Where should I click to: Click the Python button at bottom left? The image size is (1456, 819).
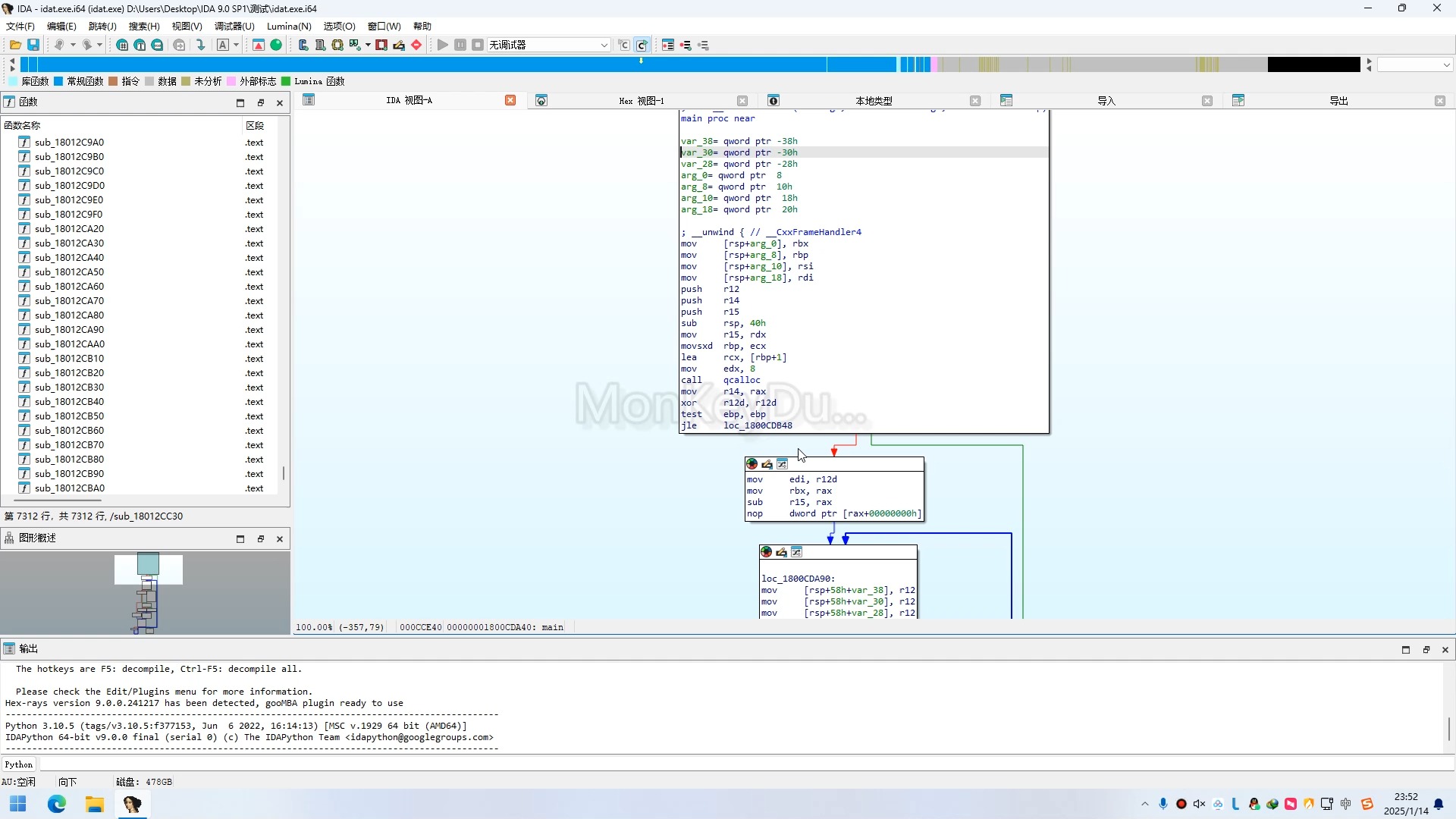pyautogui.click(x=18, y=764)
